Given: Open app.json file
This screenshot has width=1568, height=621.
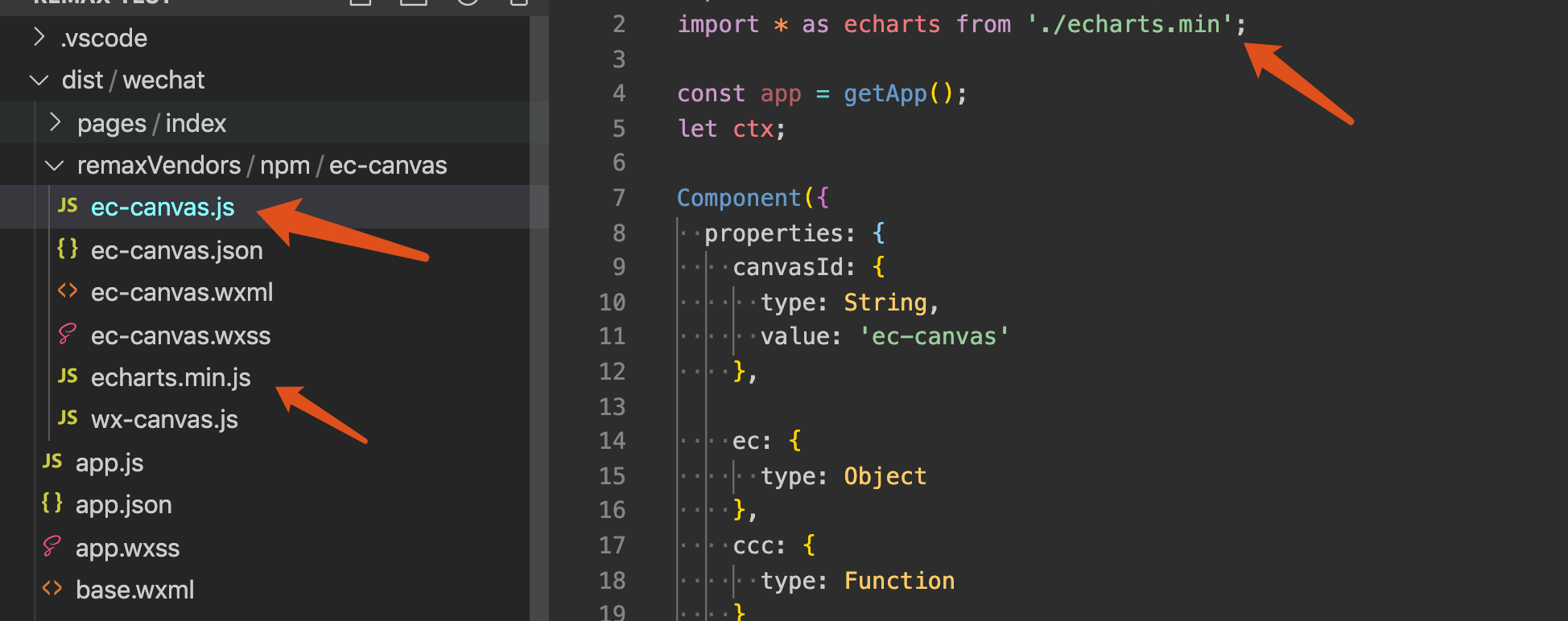Looking at the screenshot, I should pos(124,504).
